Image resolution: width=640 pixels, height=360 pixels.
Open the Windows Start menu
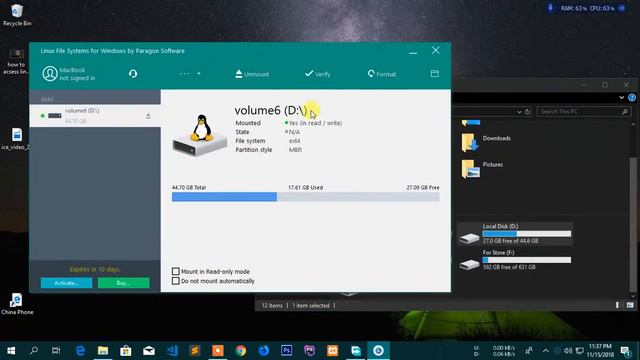coord(11,351)
